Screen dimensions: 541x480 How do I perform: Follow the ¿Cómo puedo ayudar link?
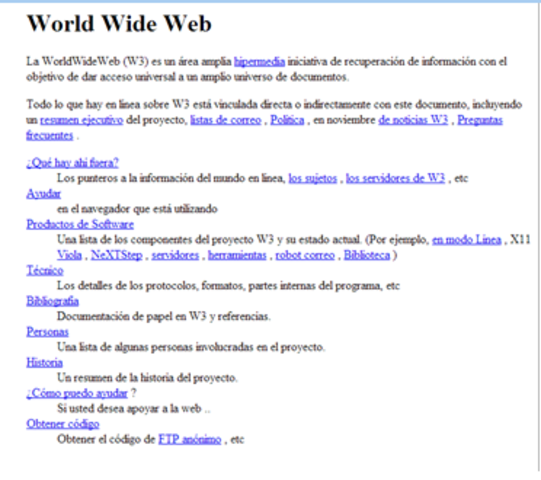[77, 393]
